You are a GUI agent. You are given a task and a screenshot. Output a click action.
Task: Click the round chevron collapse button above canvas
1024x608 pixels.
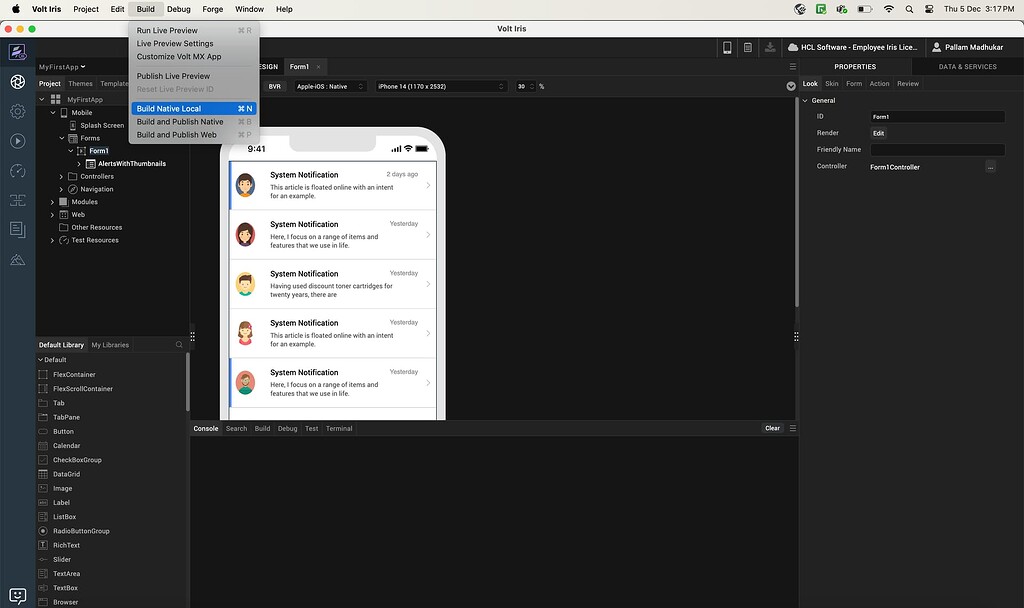791,86
